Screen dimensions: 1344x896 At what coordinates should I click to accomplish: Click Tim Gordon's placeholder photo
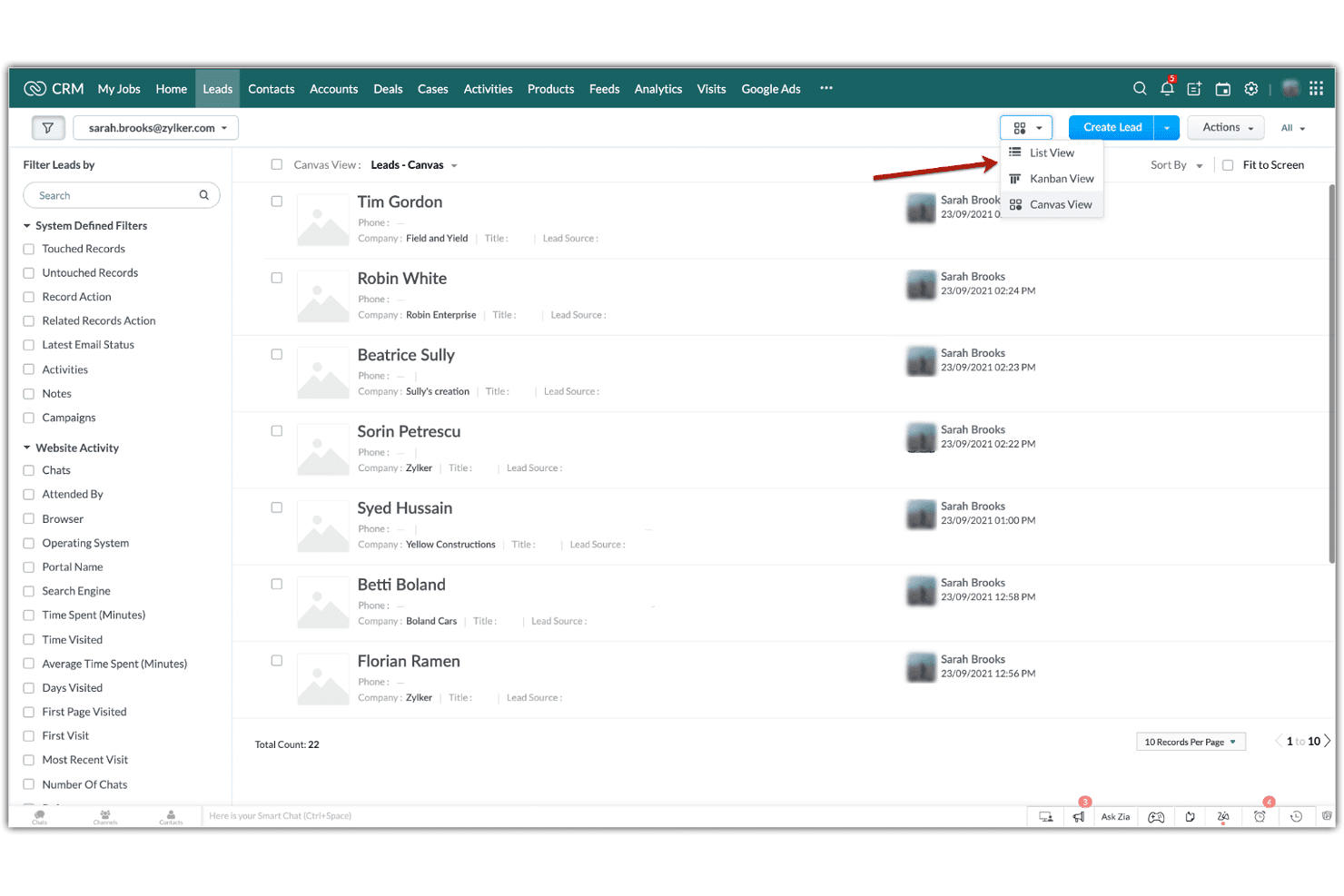pos(323,221)
